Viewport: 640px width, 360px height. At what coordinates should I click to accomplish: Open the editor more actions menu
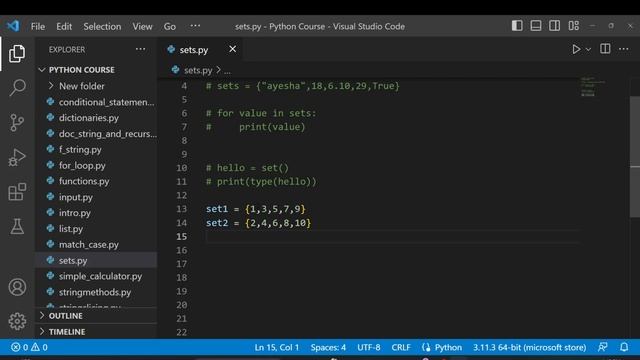(x=623, y=49)
